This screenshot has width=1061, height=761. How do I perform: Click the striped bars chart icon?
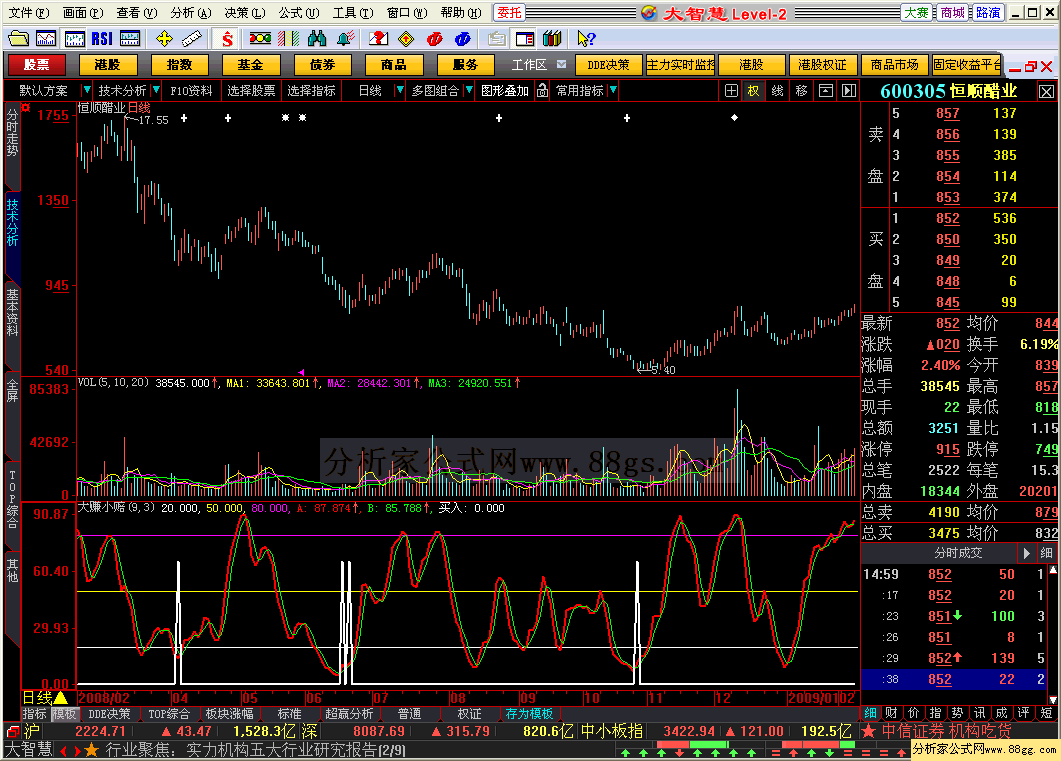point(288,39)
